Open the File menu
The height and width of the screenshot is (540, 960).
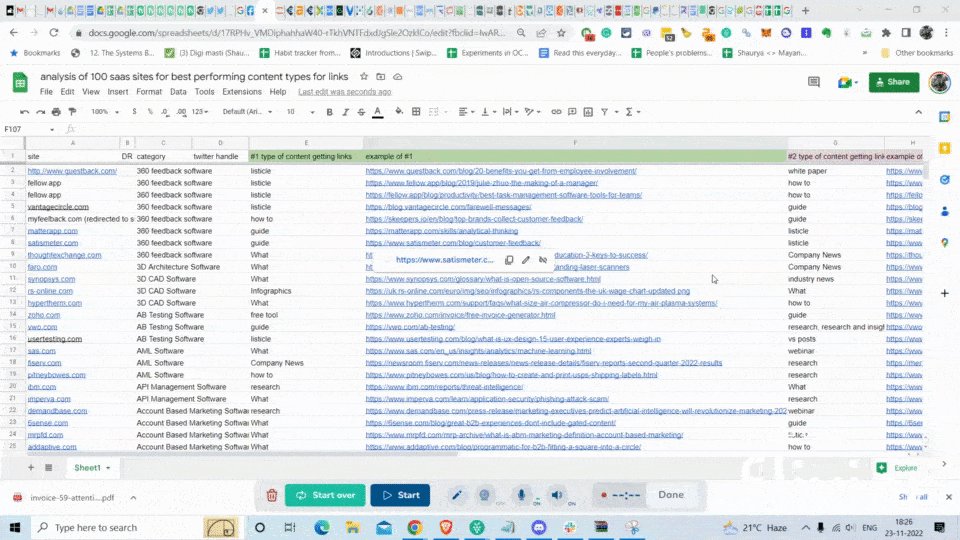click(47, 92)
